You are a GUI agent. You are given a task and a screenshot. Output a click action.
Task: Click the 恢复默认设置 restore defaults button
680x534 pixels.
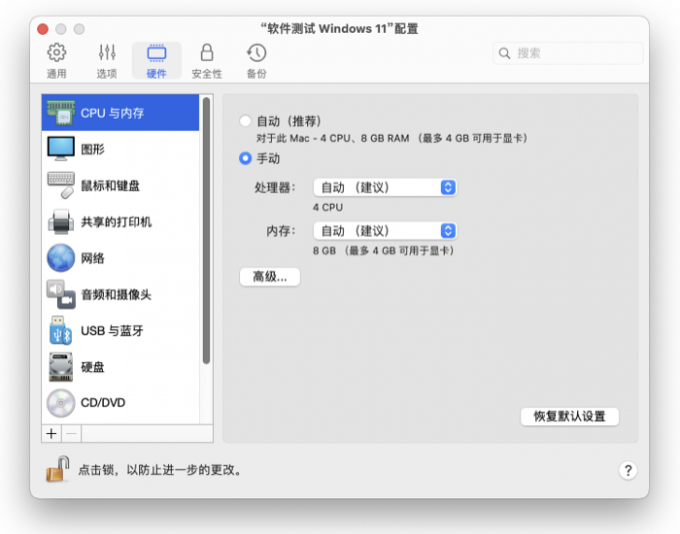tap(569, 416)
